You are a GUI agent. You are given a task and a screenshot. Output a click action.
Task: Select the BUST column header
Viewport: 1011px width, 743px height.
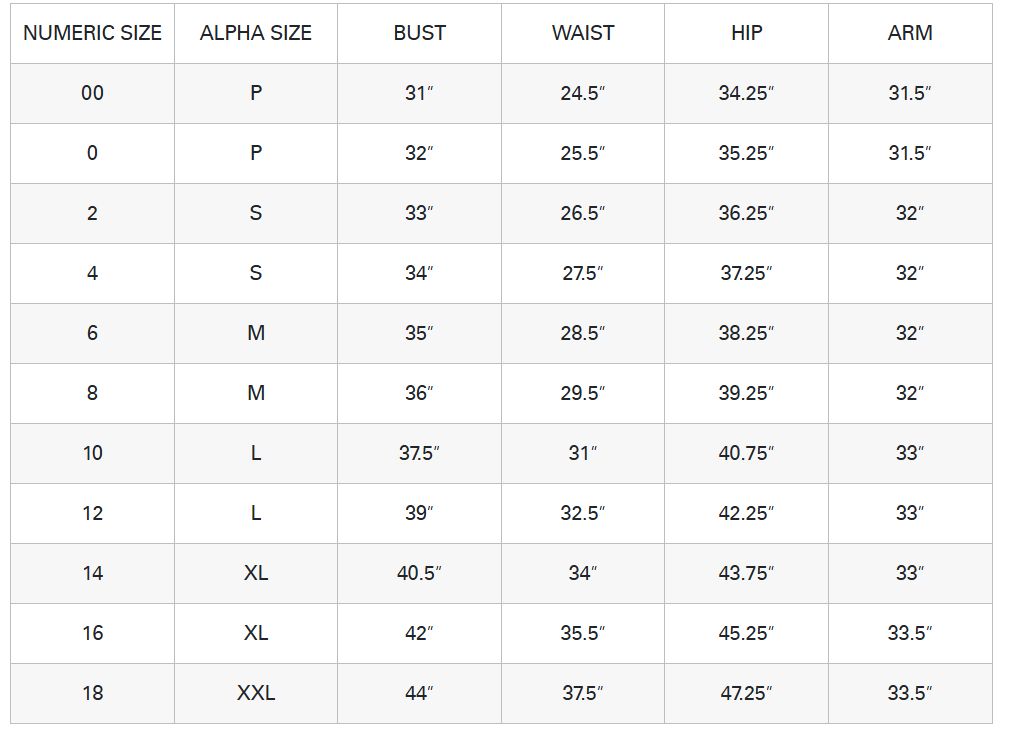419,33
